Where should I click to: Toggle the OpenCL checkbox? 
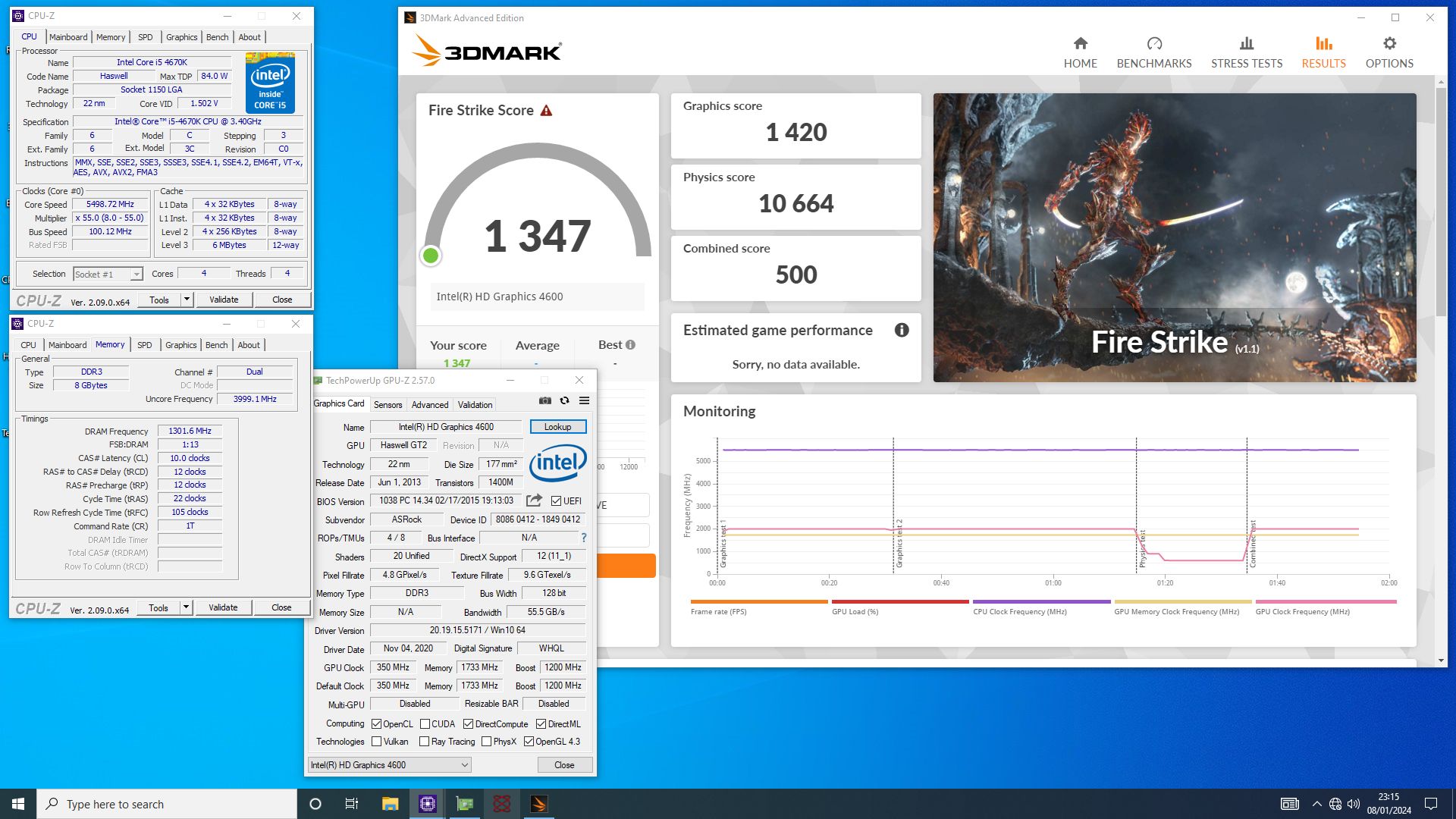coord(376,724)
